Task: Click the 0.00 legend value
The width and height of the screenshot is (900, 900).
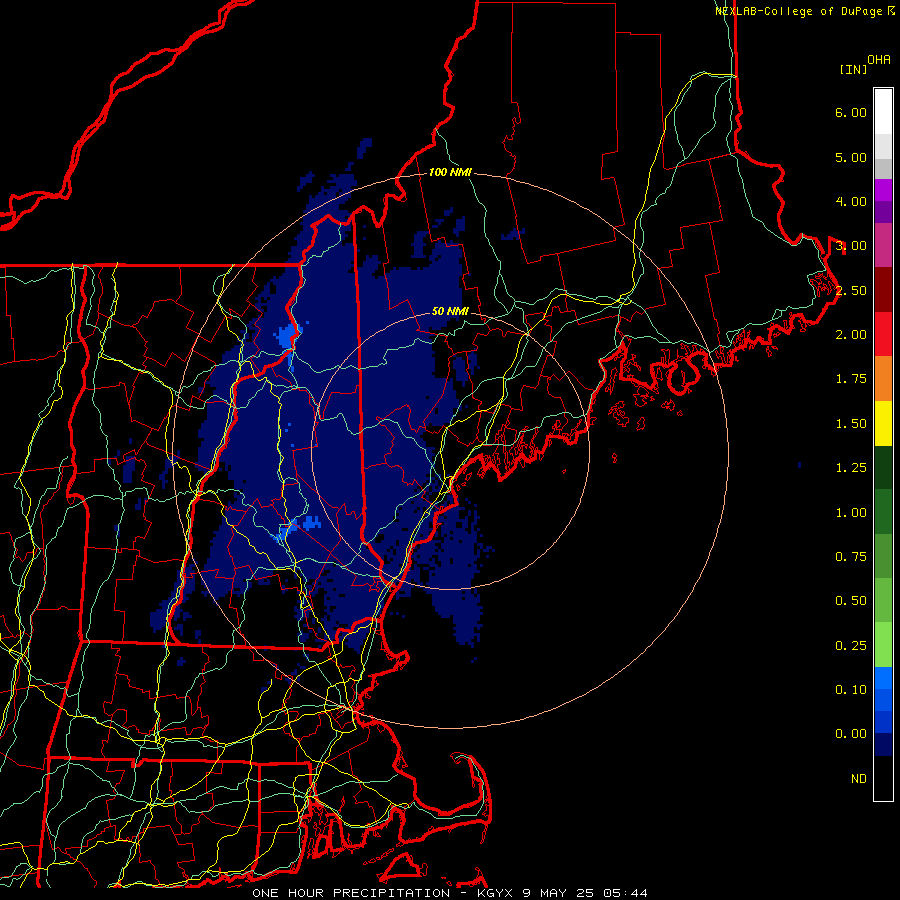Action: point(851,734)
